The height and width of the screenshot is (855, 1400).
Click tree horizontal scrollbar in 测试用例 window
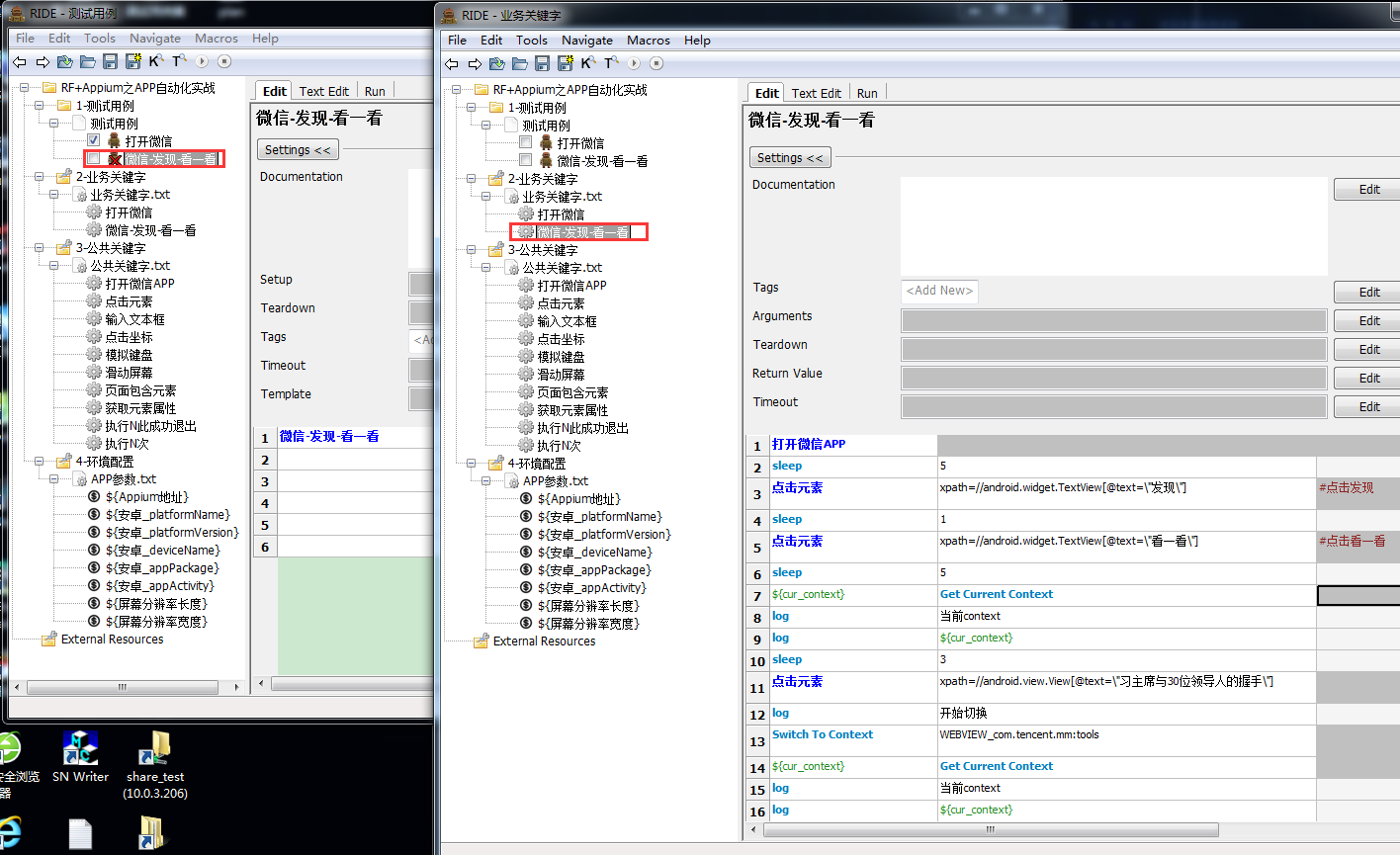click(123, 686)
